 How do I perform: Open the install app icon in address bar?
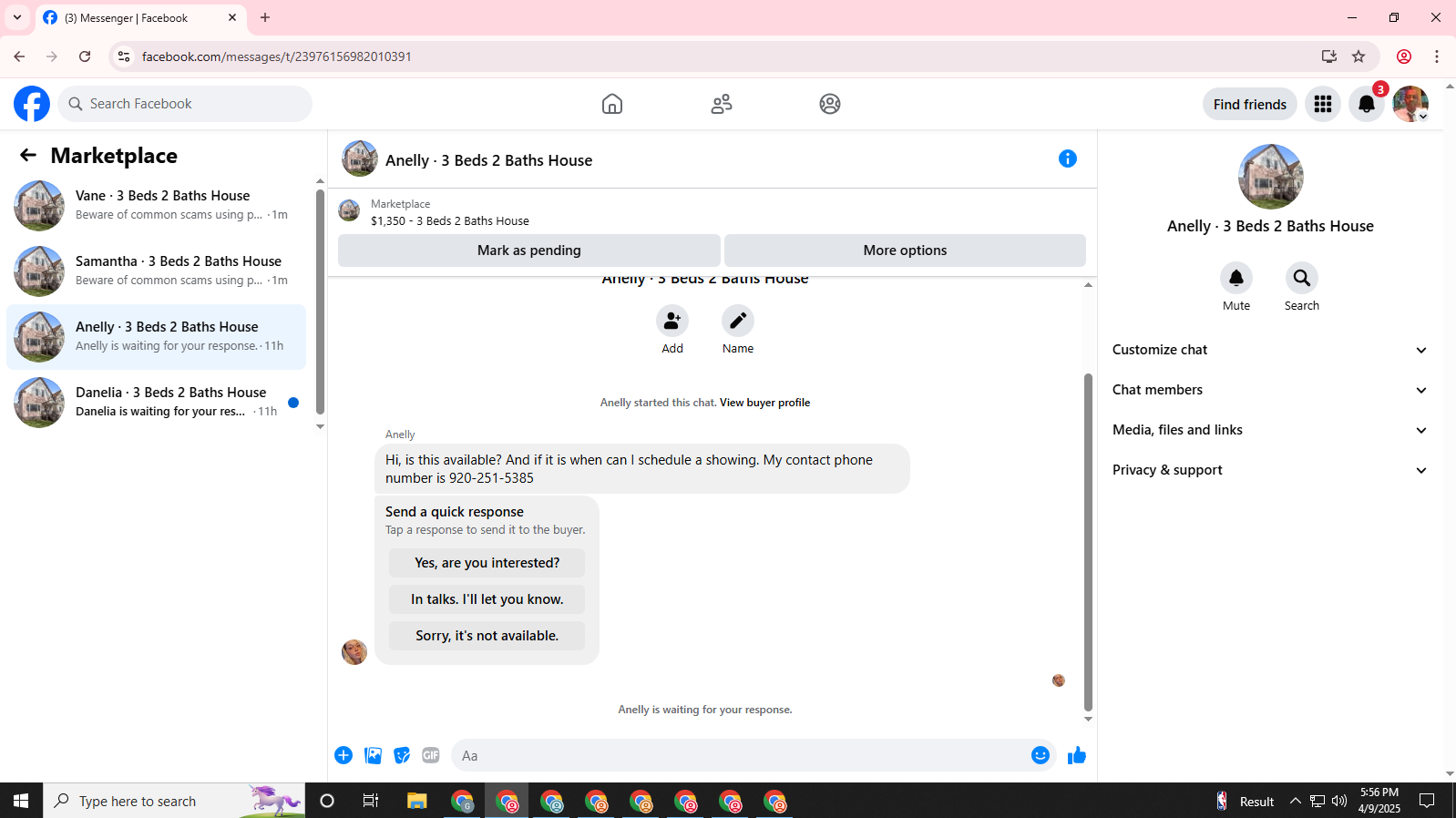tap(1329, 56)
